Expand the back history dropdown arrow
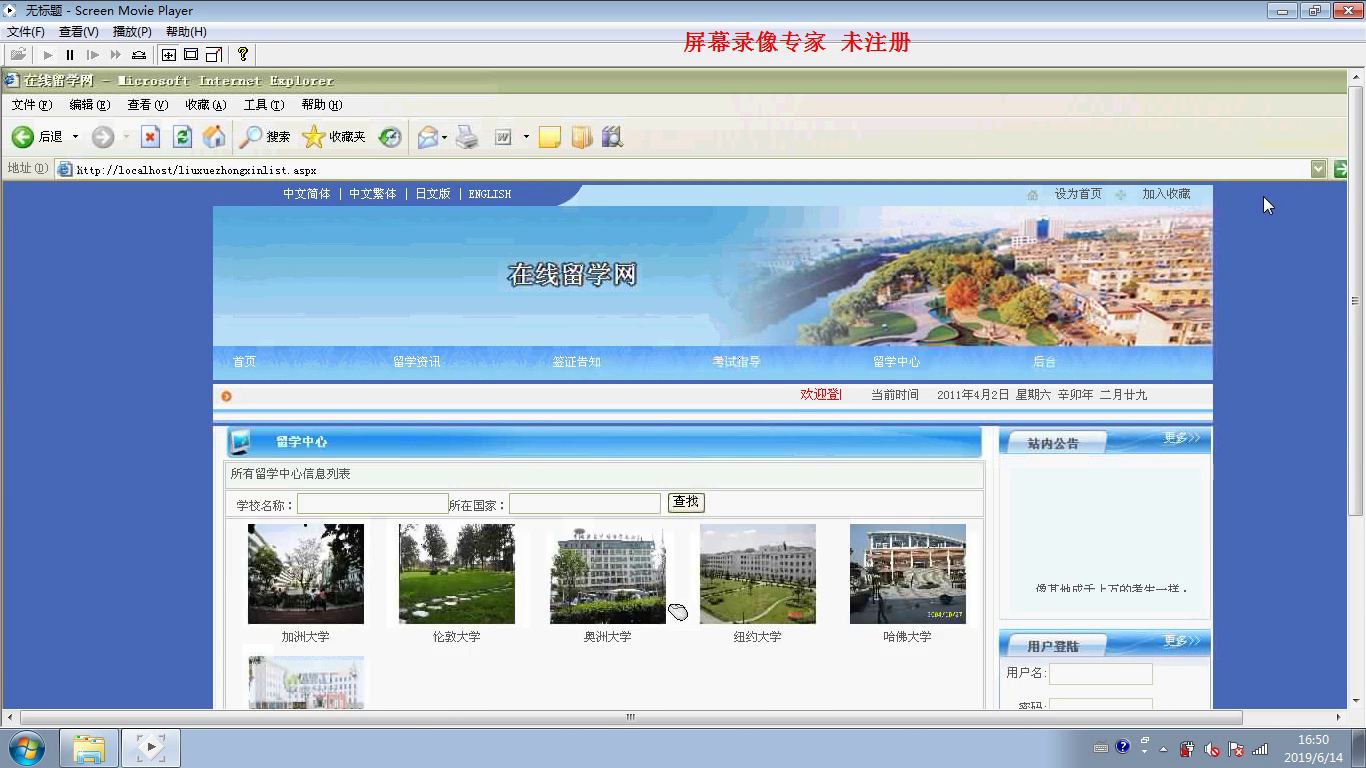The width and height of the screenshot is (1366, 768). pyautogui.click(x=75, y=137)
